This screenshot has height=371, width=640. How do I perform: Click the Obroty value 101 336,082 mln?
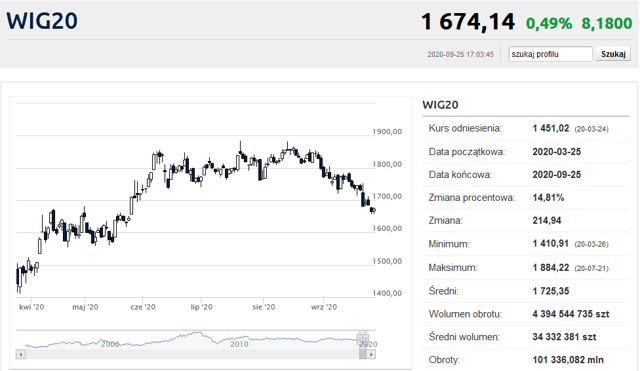click(x=568, y=360)
